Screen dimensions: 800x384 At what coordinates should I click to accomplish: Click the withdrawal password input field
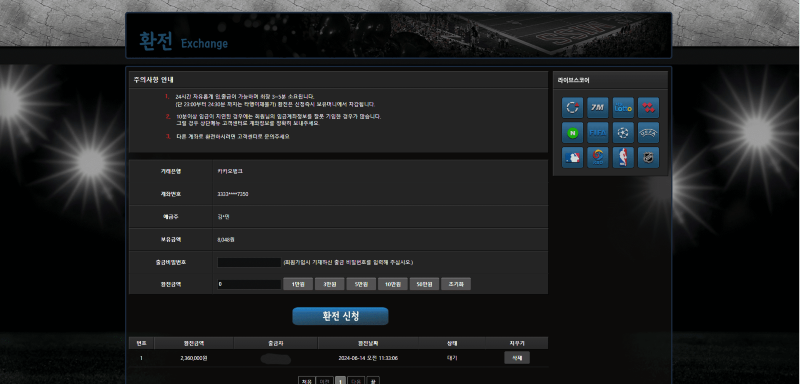(249, 263)
